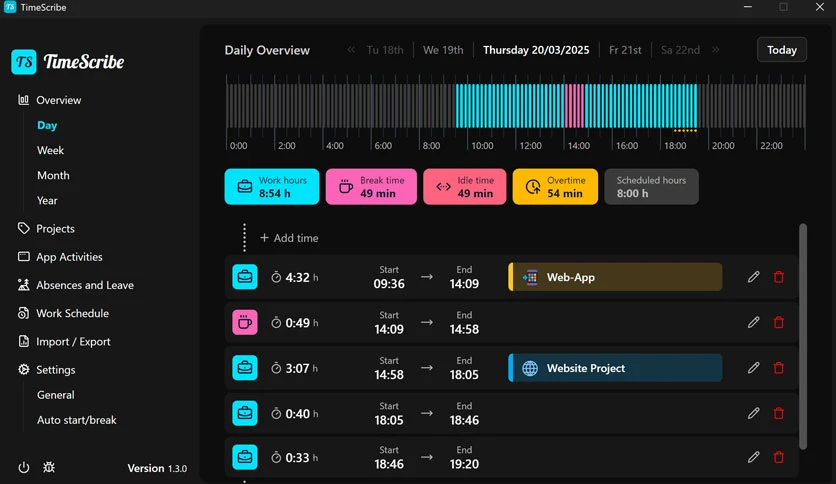
Task: Click the Work hours 8:54 h card
Action: point(272,187)
